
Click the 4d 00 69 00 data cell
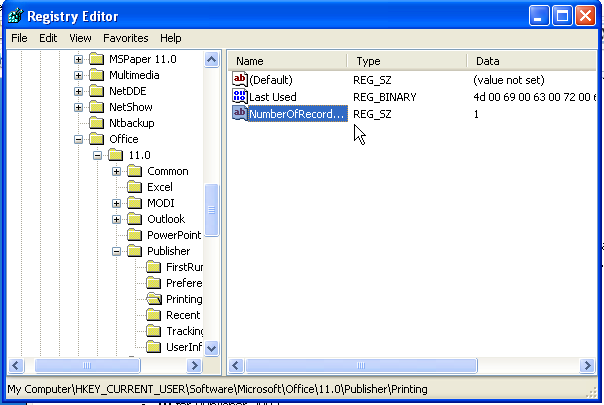[535, 97]
